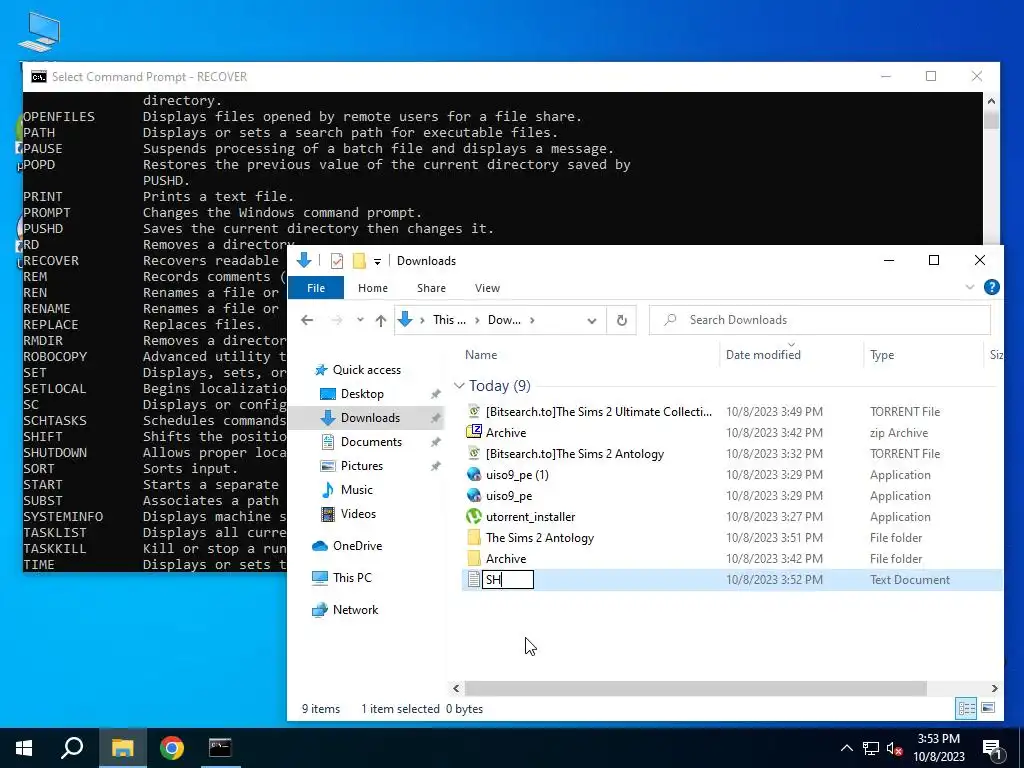Click the Search Downloads input field

click(820, 320)
